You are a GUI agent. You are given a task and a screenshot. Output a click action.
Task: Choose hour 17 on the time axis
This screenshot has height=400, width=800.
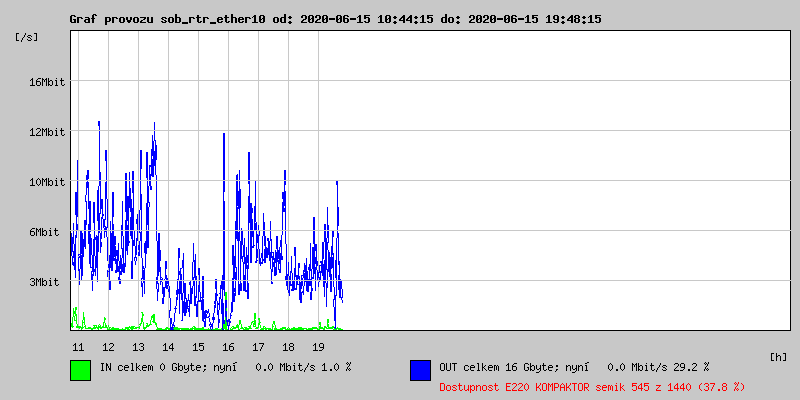[258, 347]
